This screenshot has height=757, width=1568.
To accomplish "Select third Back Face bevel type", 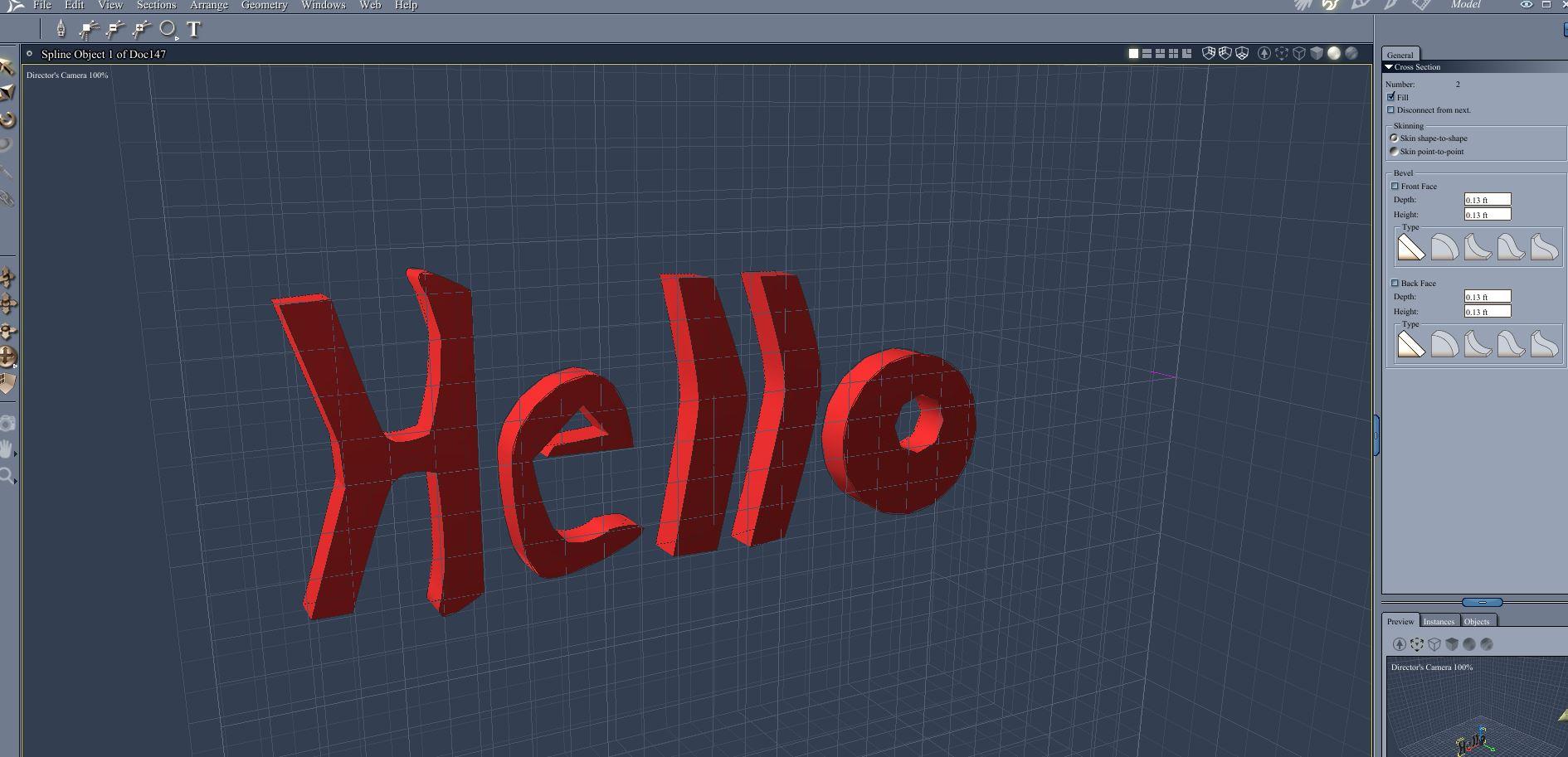I will 1478,344.
